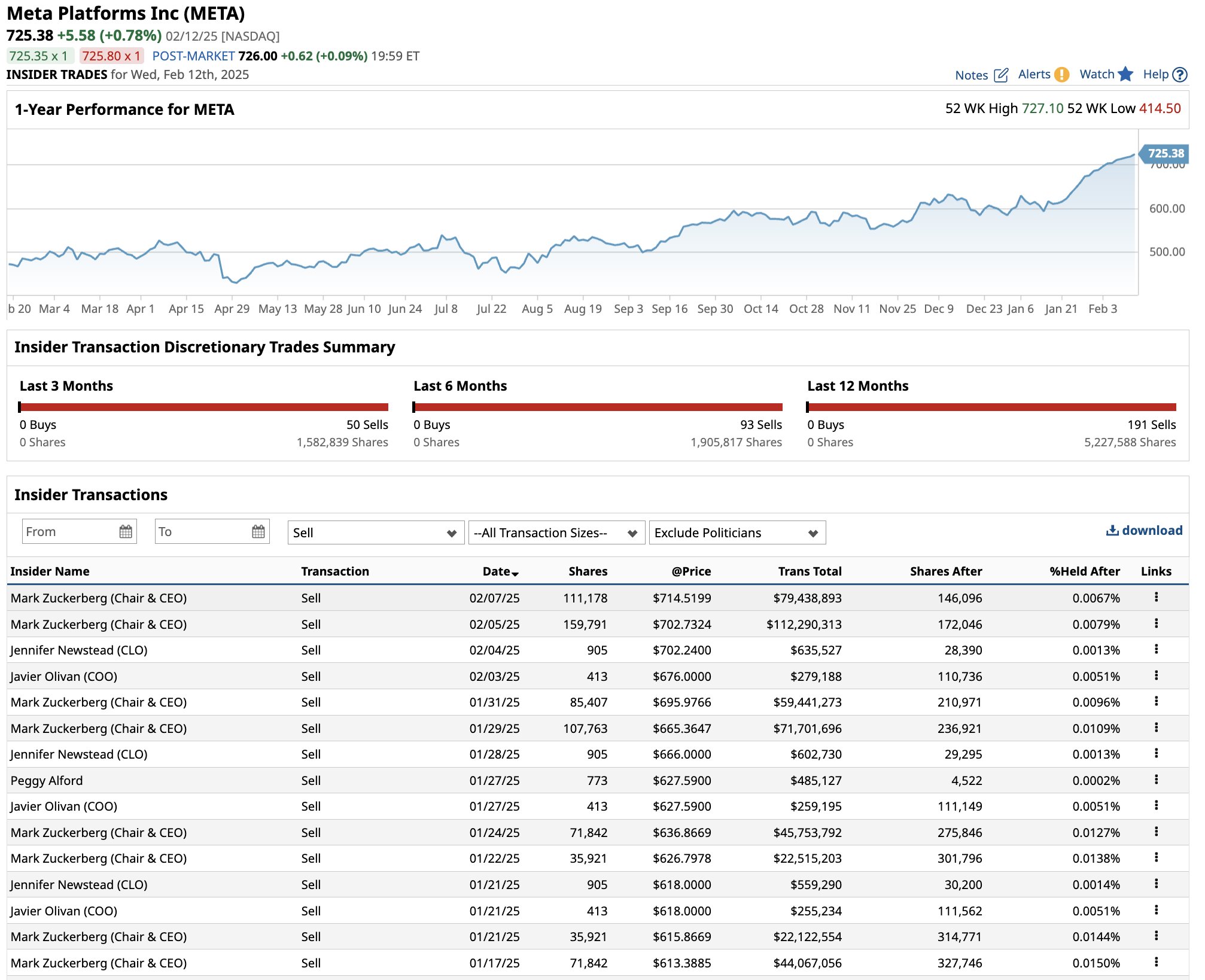This screenshot has height=980, width=1205.
Task: Sort by Trans Total column header
Action: (x=810, y=571)
